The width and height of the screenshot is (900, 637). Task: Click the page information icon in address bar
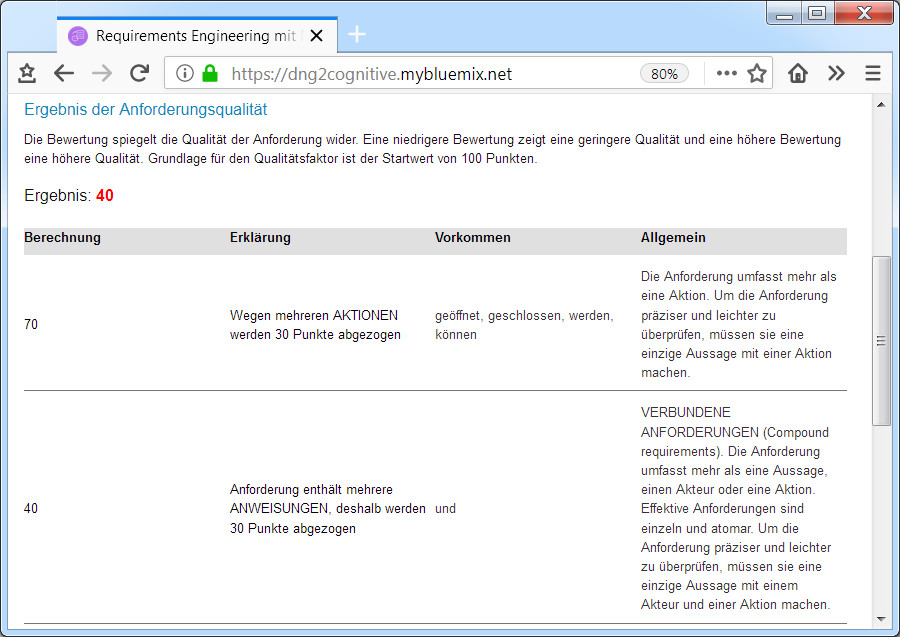[183, 73]
